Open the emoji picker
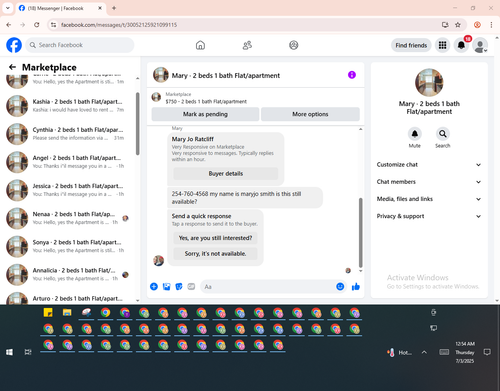Screen dimensions: 500x391 click(x=340, y=286)
